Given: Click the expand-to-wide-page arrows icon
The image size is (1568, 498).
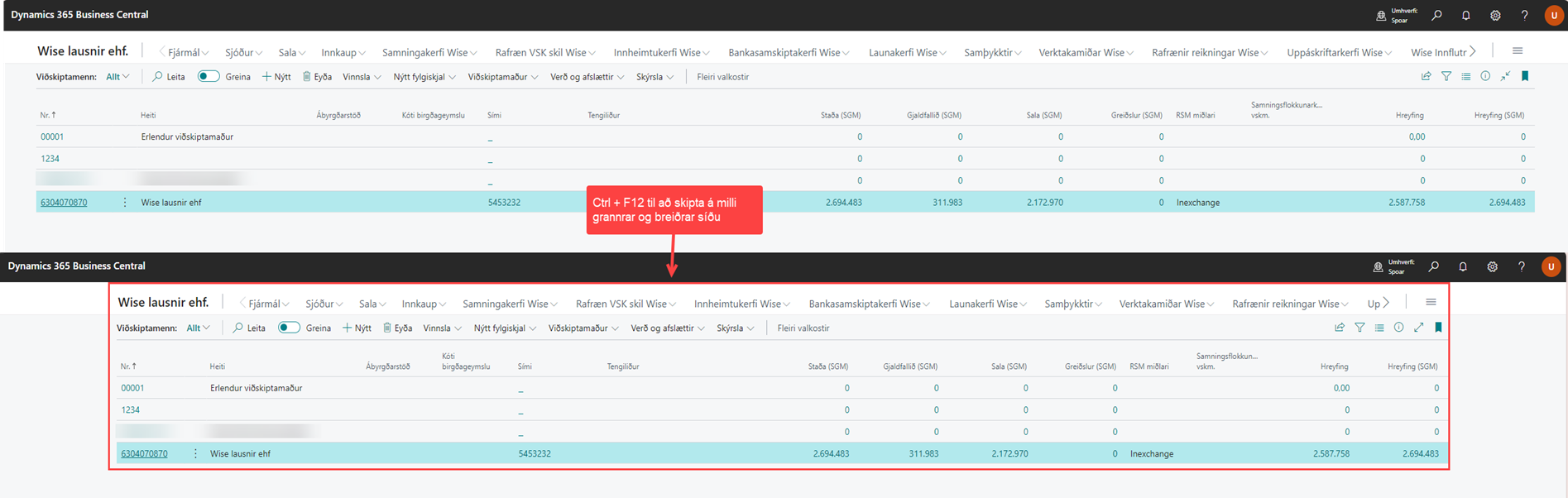Looking at the screenshot, I should pyautogui.click(x=1418, y=328).
